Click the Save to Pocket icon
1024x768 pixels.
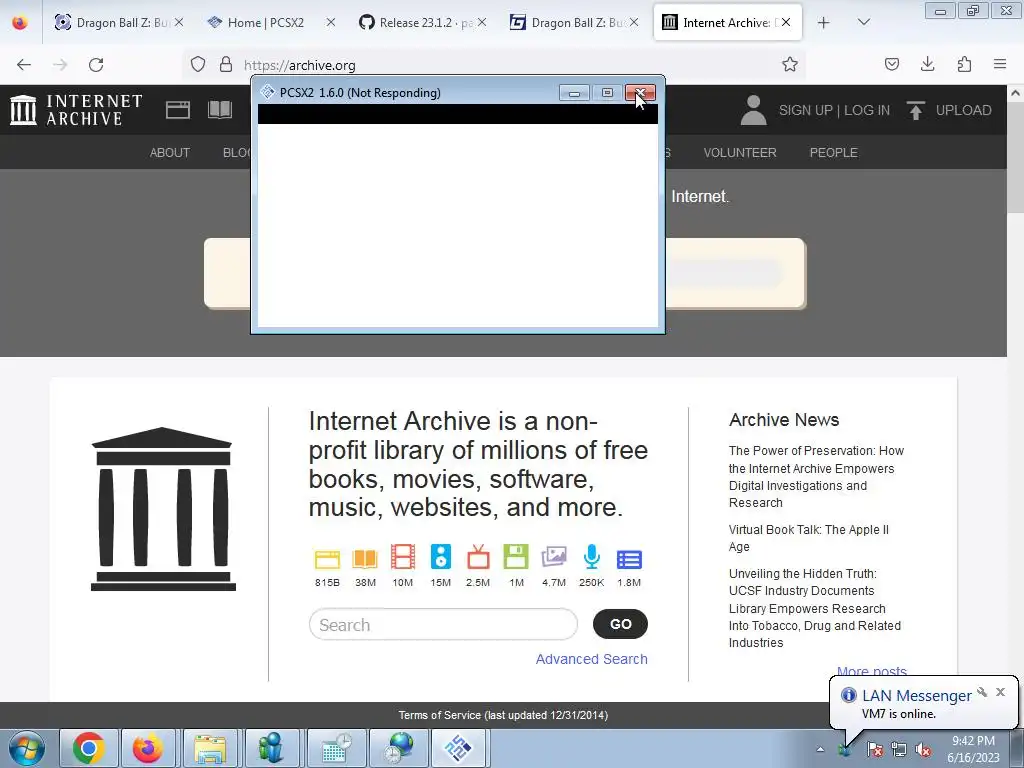pyautogui.click(x=891, y=64)
